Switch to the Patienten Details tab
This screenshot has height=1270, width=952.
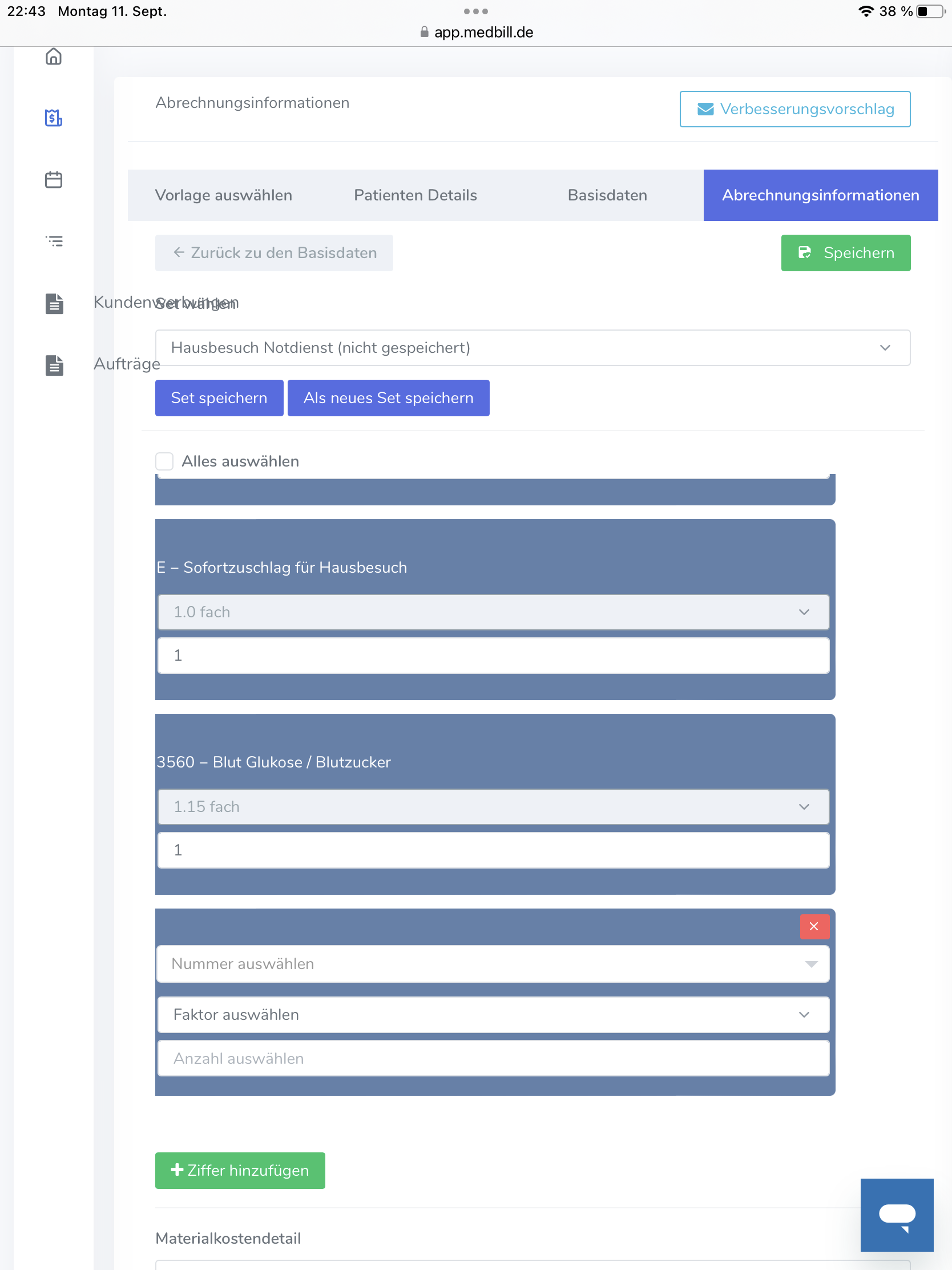coord(415,195)
